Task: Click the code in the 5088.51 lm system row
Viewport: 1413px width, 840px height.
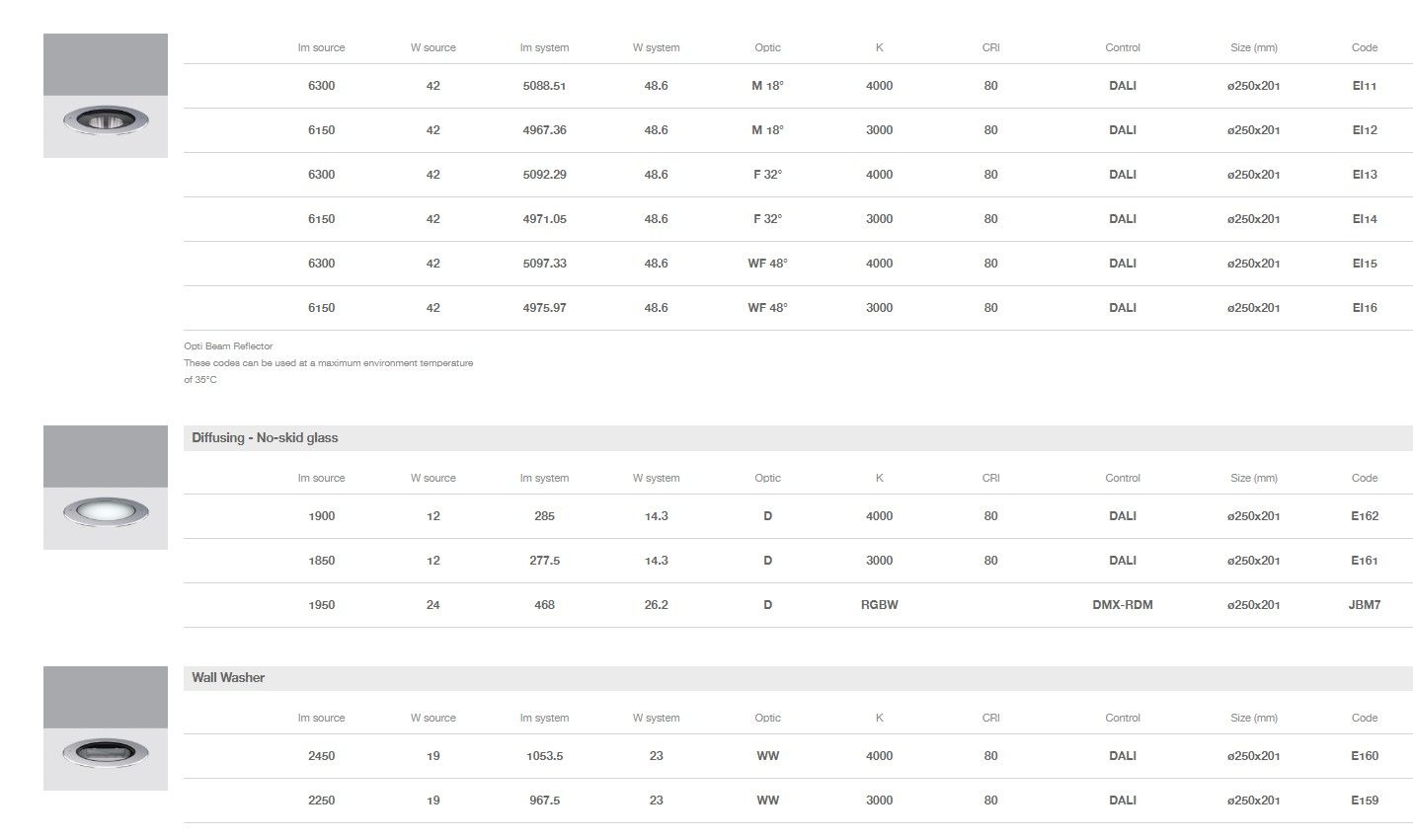Action: pyautogui.click(x=1364, y=86)
